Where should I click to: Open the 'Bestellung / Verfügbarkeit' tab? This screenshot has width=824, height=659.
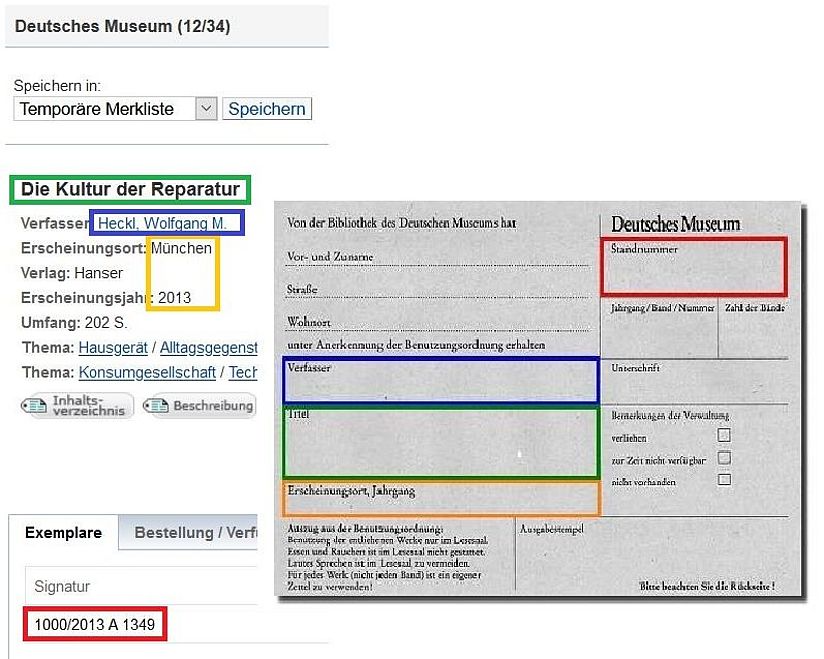pos(196,533)
